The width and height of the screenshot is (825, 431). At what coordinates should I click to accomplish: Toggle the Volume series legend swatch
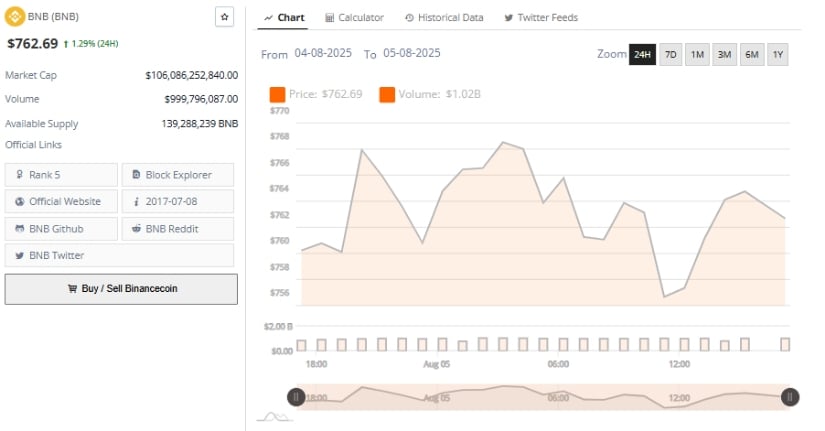(387, 95)
